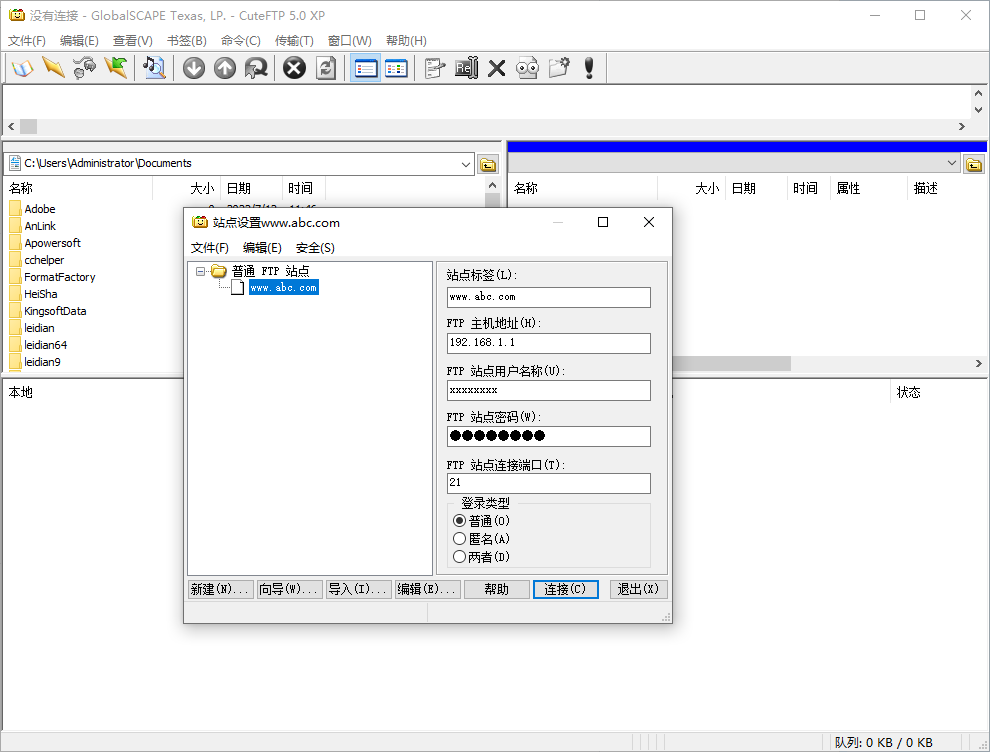Viewport: 990px width, 752px height.
Task: Click the Disconnect plug icon
Action: [x=85, y=68]
